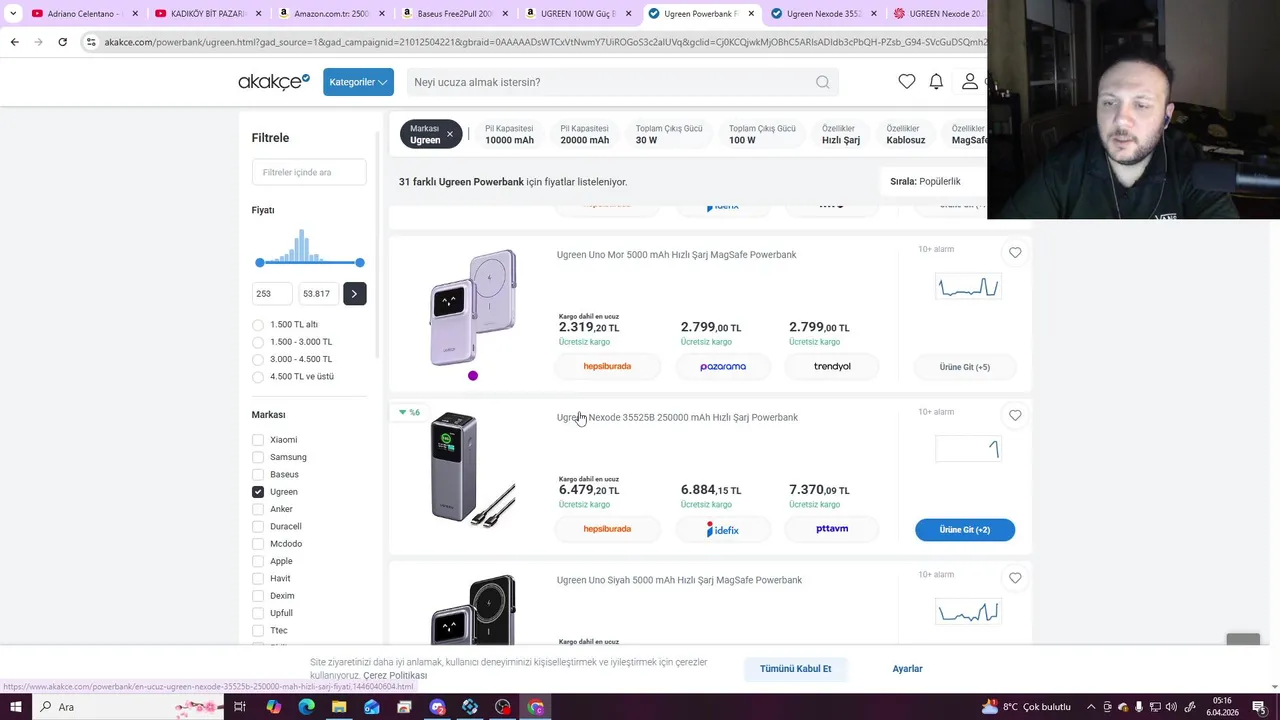Viewport: 1280px width, 720px height.
Task: Go back in browser
Action: point(14,42)
